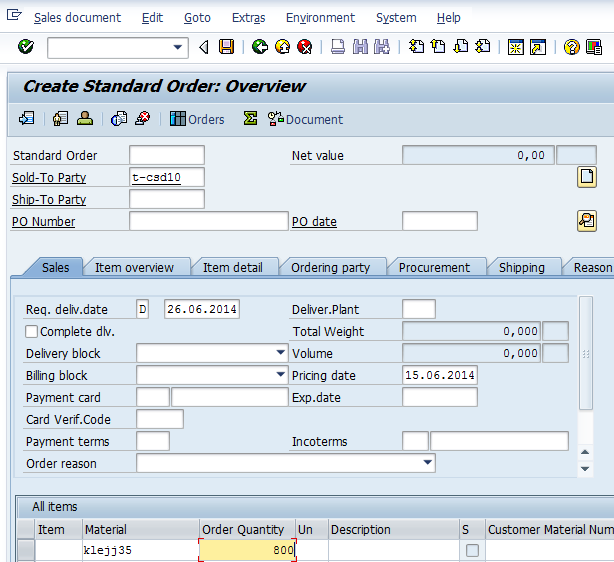The width and height of the screenshot is (614, 562).
Task: Click the Sold-to party person icon
Action: tap(85, 118)
